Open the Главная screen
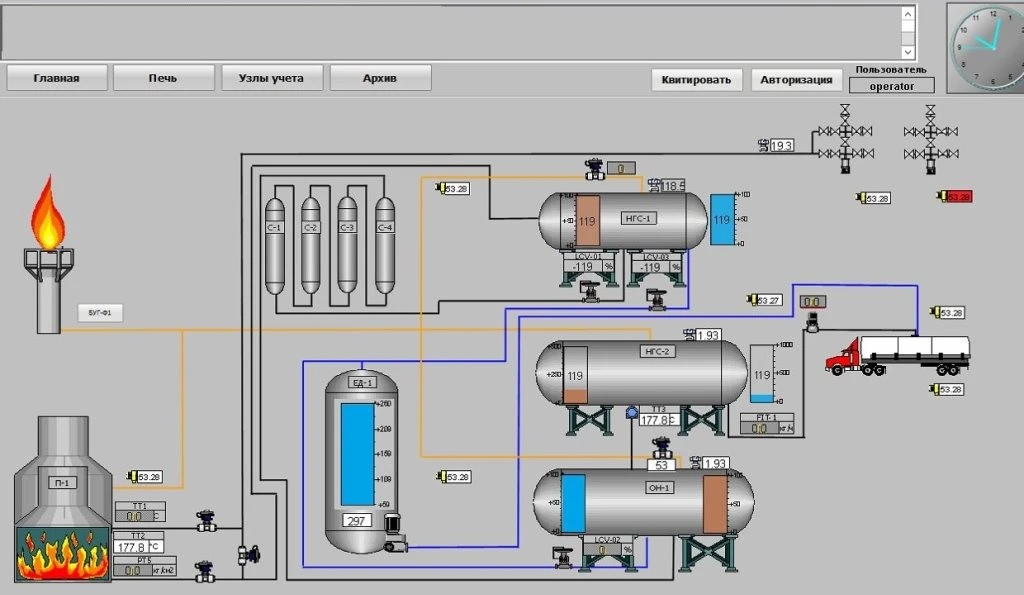This screenshot has height=595, width=1024. click(x=56, y=78)
